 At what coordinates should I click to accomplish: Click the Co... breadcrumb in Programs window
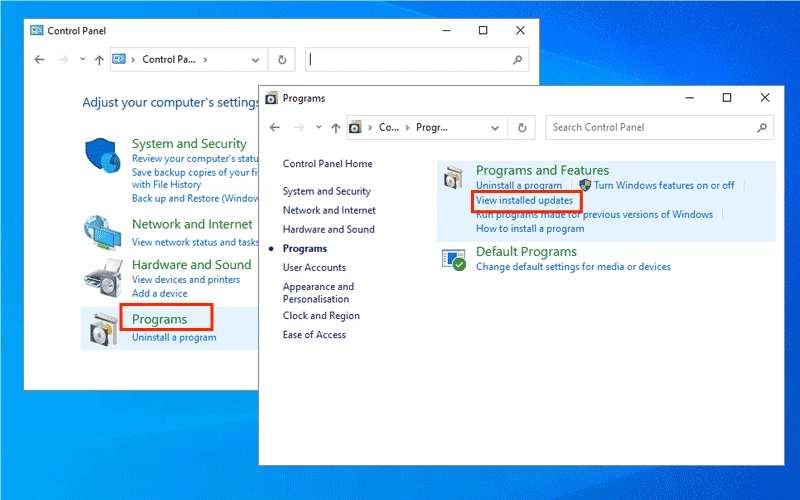[x=389, y=128]
